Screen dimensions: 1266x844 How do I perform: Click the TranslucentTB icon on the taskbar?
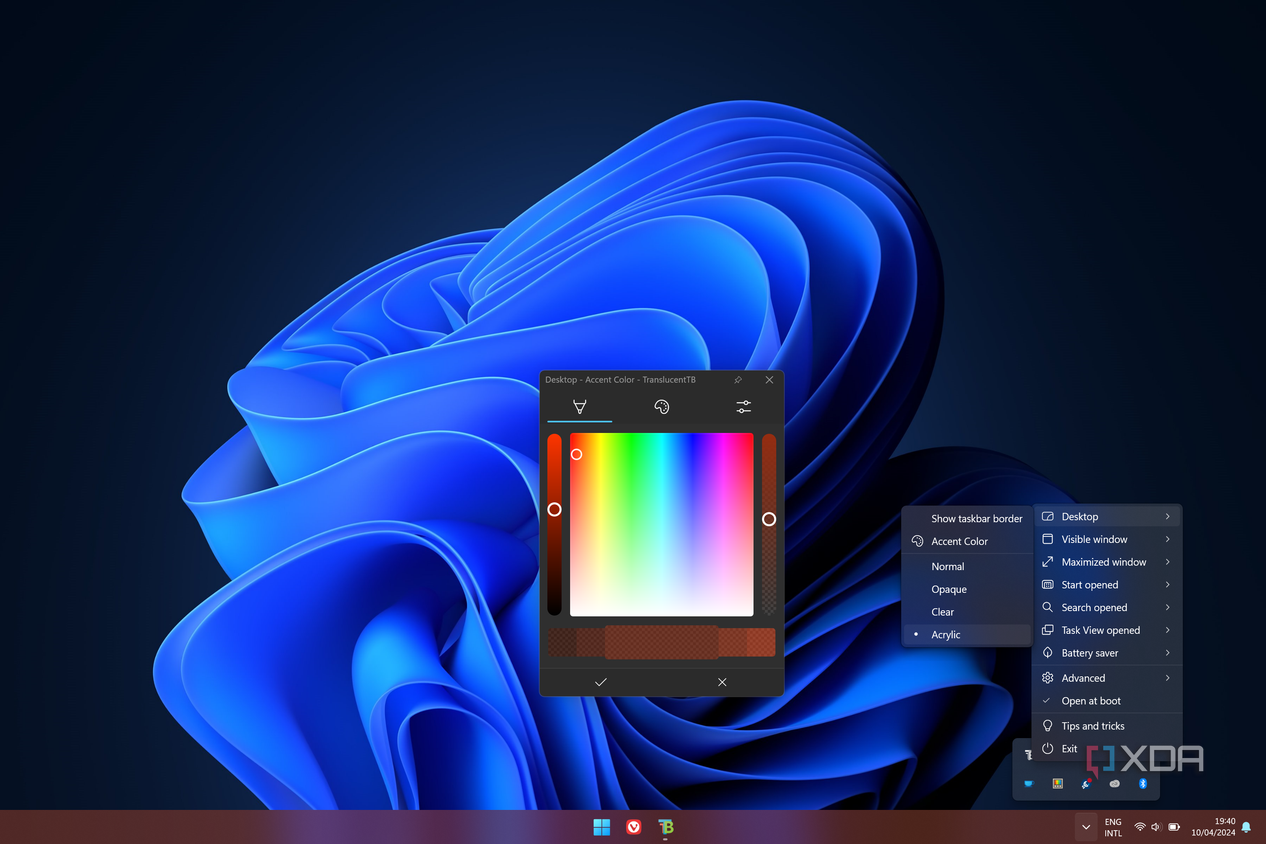666,827
